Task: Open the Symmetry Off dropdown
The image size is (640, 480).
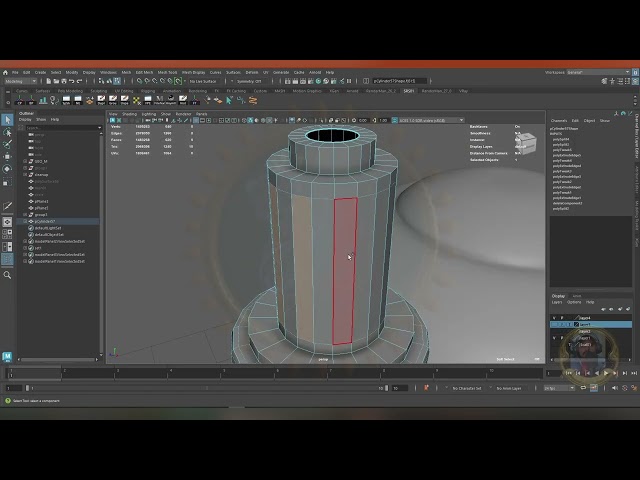Action: pyautogui.click(x=249, y=81)
